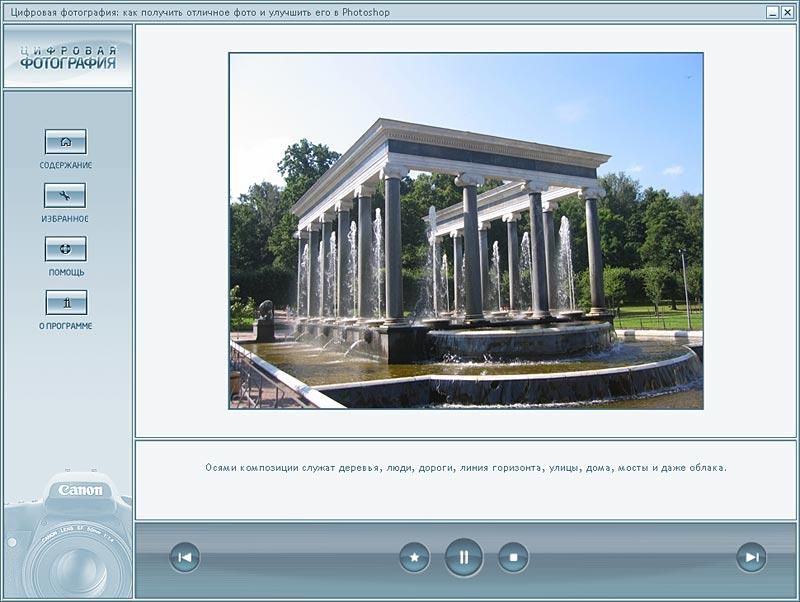
Task: Click the О ПРОГРАММЕ text label
Action: tap(66, 326)
